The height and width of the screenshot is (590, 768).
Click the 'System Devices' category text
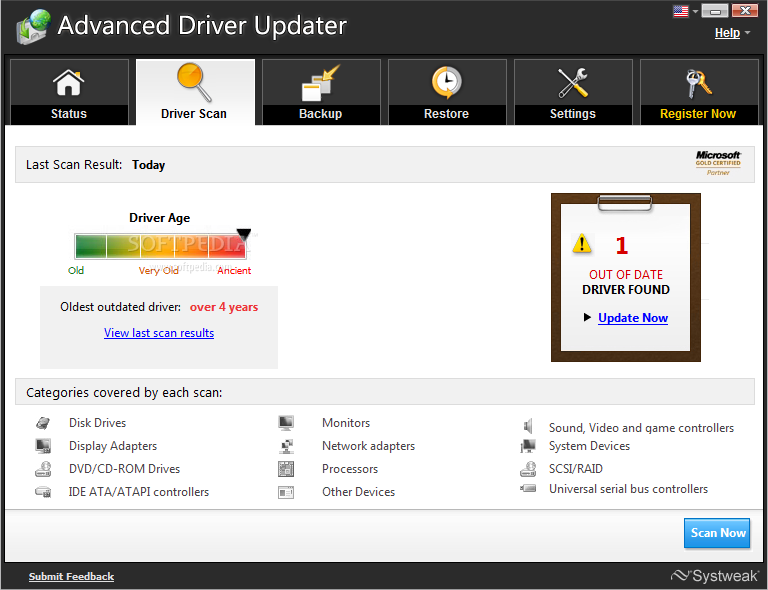click(589, 446)
